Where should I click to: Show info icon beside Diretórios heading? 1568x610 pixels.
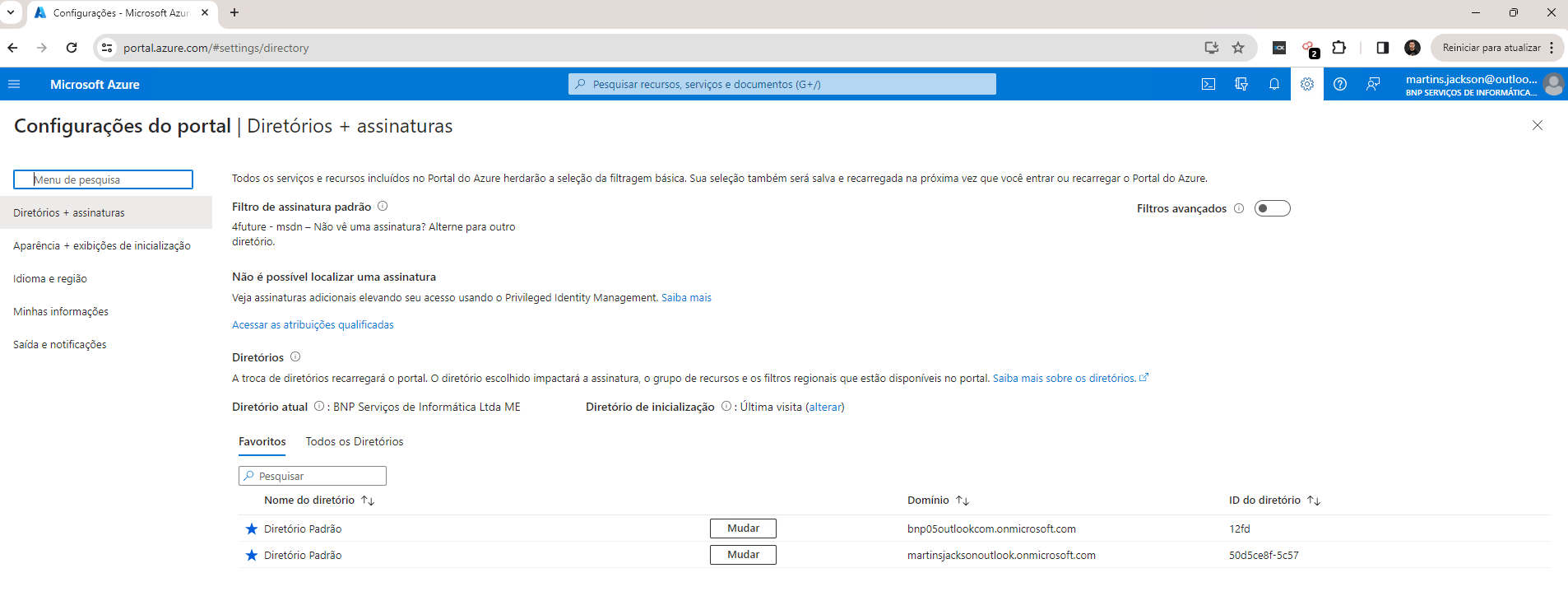pos(295,356)
